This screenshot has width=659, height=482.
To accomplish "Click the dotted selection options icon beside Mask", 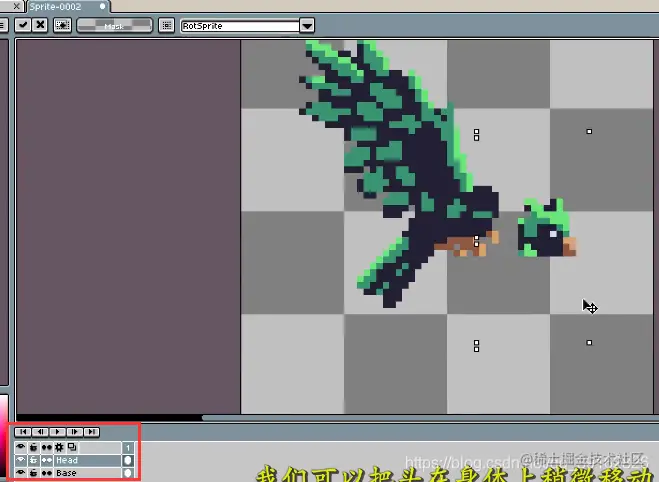I will pos(166,25).
